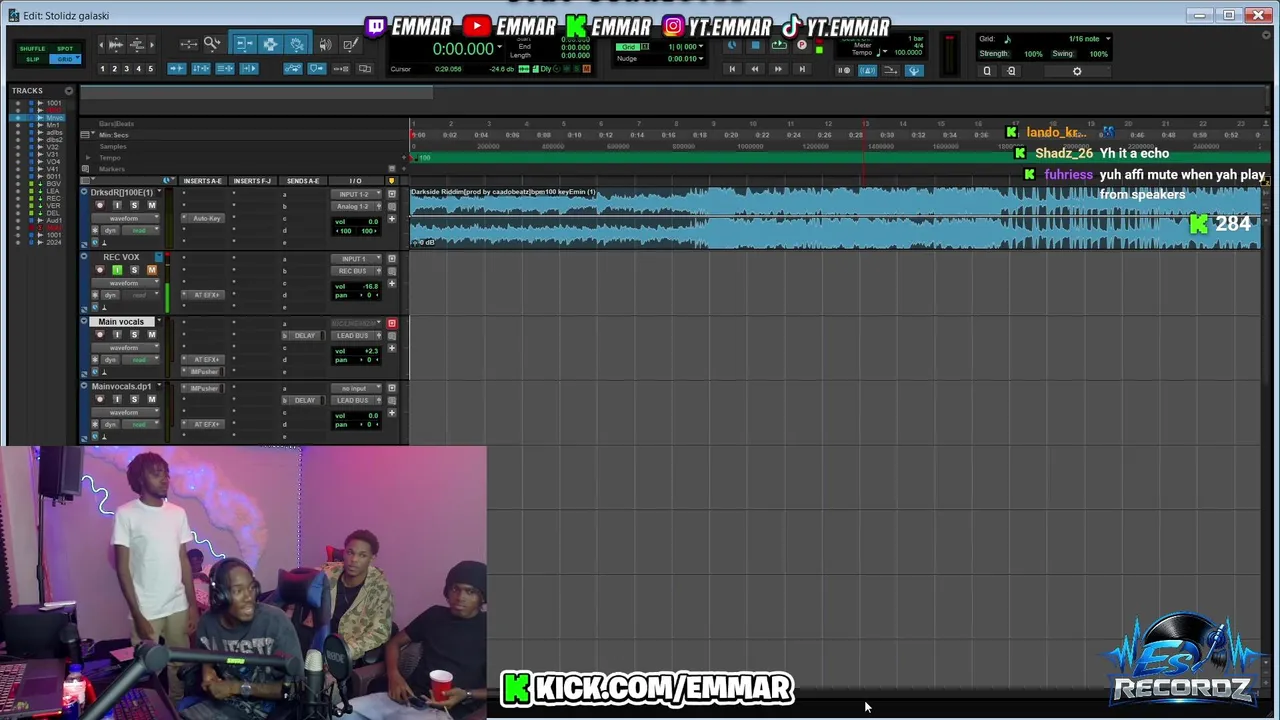Select the Pencil tool
The image size is (1280, 720).
coord(350,43)
